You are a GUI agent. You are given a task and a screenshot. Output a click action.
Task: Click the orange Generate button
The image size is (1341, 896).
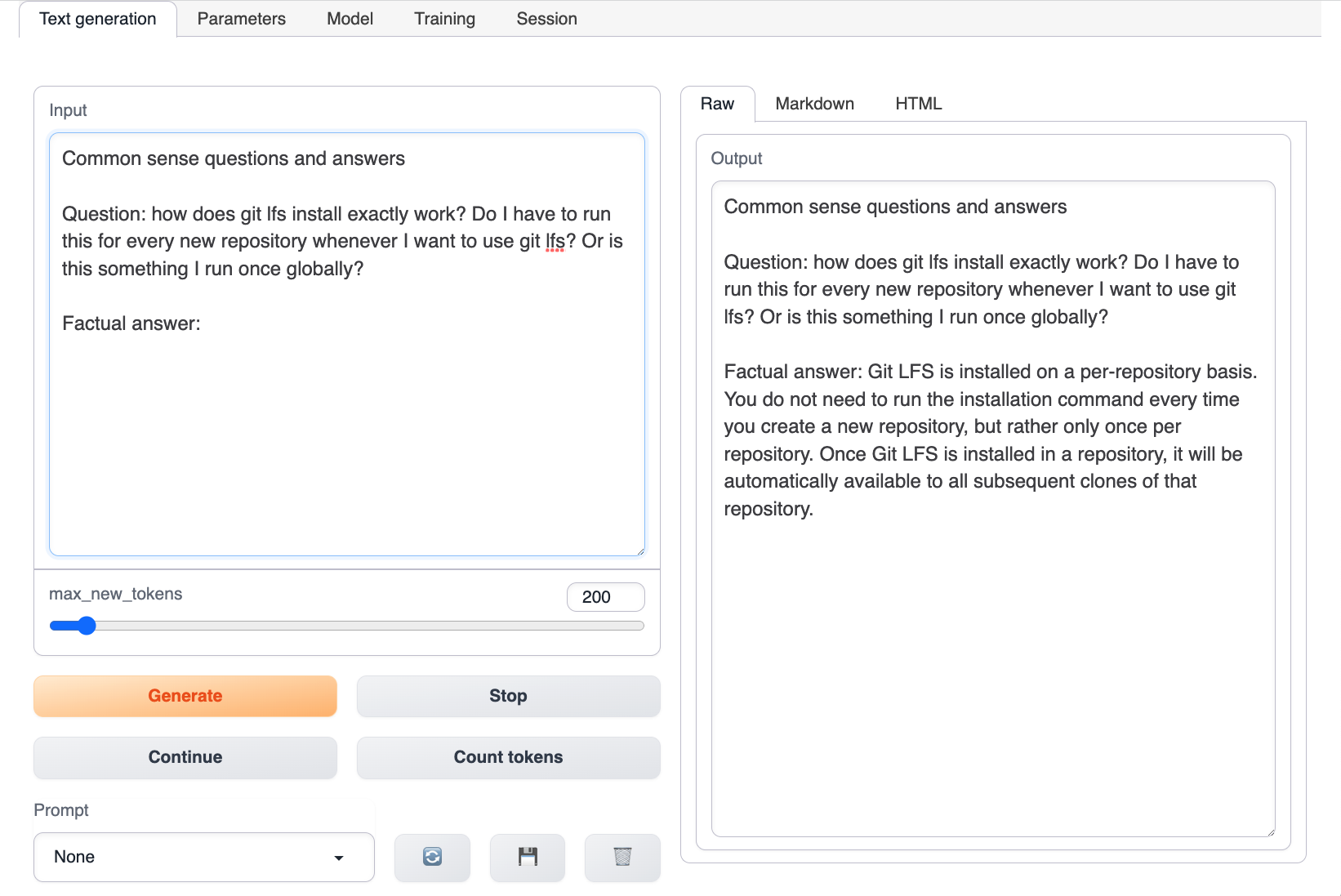coord(185,696)
